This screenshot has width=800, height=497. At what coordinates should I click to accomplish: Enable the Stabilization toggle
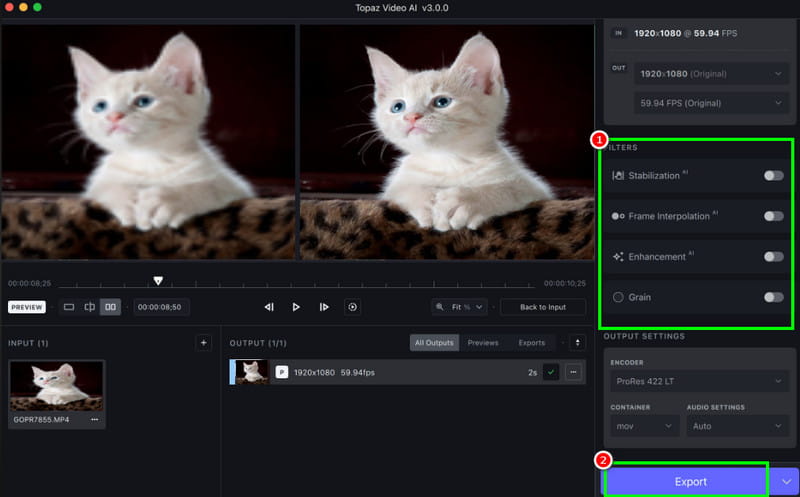tap(773, 176)
